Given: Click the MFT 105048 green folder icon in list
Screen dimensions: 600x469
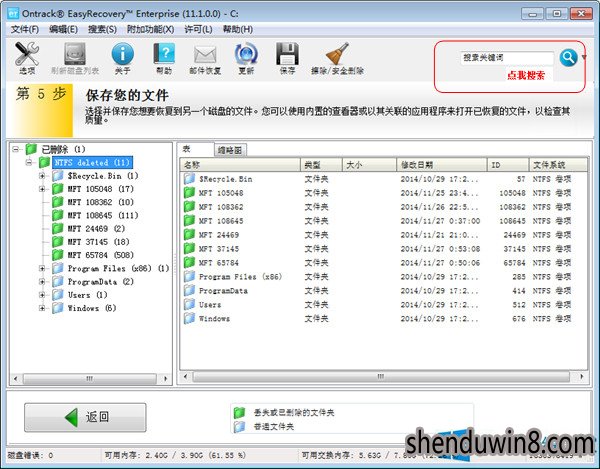Looking at the screenshot, I should click(189, 192).
